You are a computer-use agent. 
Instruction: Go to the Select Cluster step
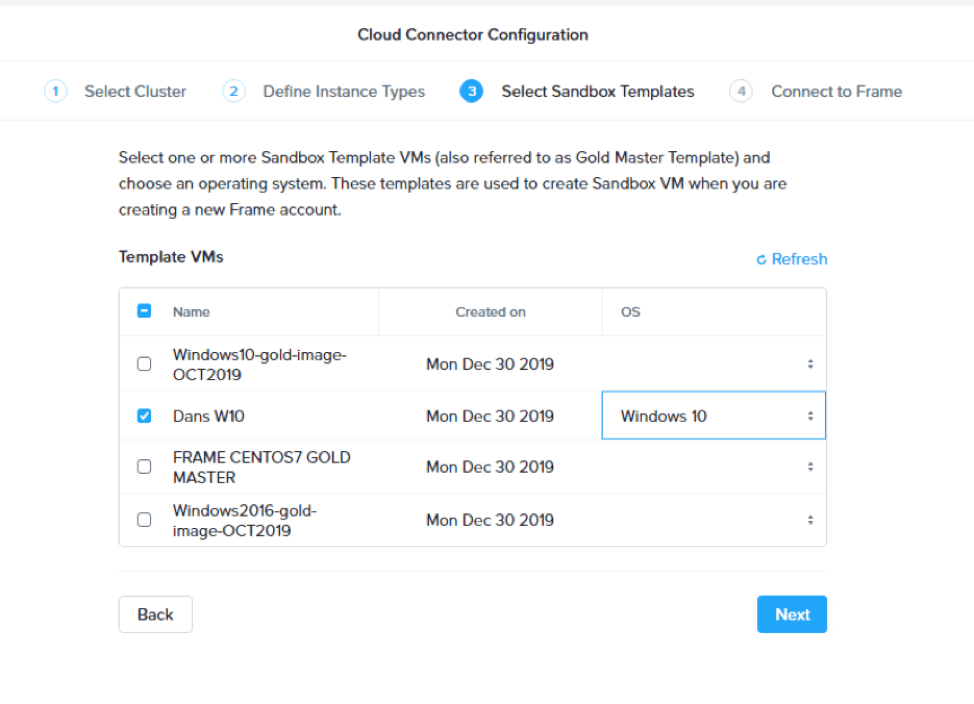[x=135, y=91]
